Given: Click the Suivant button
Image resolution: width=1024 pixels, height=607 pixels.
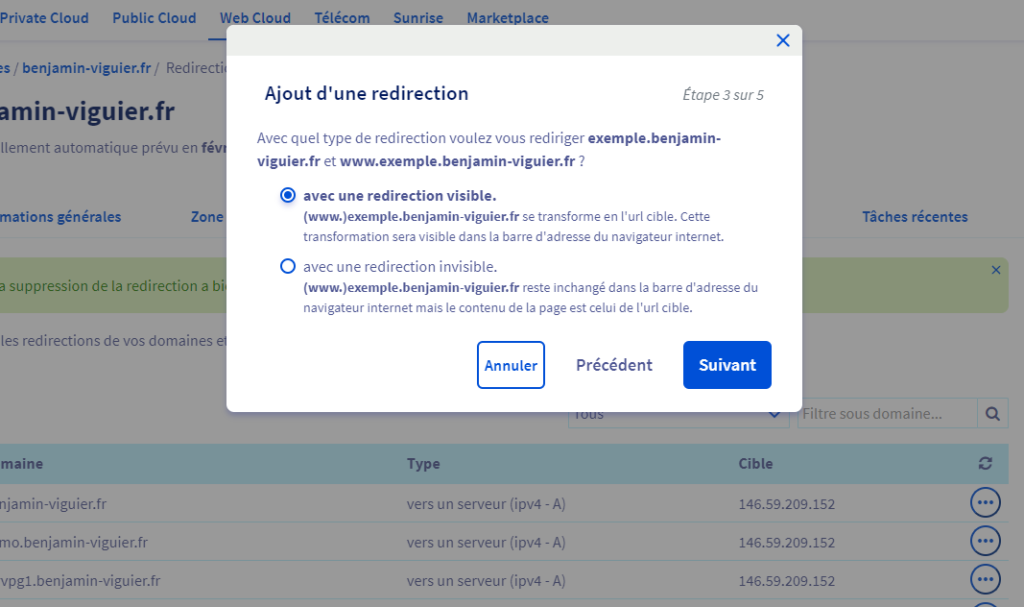Looking at the screenshot, I should [x=727, y=365].
